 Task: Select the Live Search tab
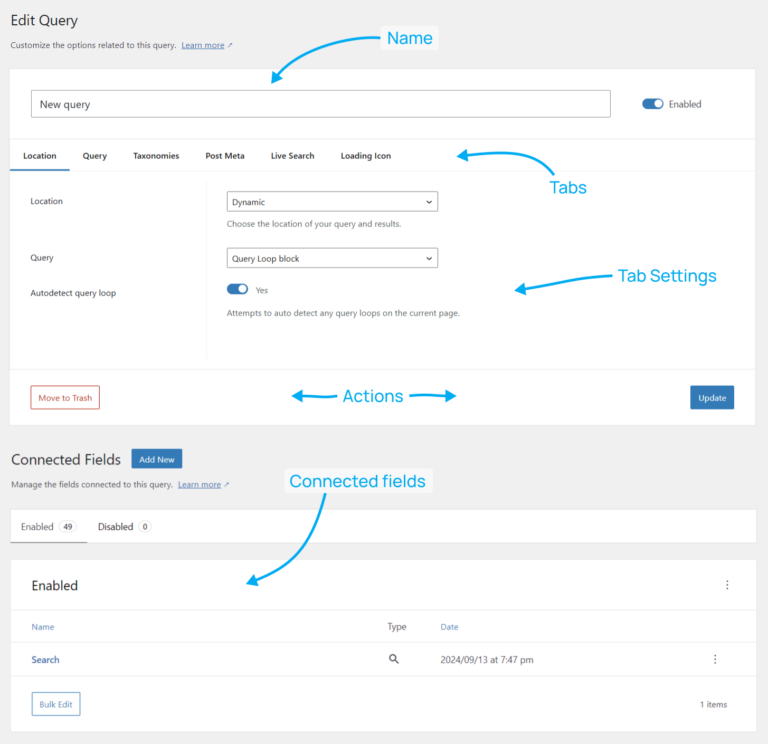pyautogui.click(x=292, y=156)
